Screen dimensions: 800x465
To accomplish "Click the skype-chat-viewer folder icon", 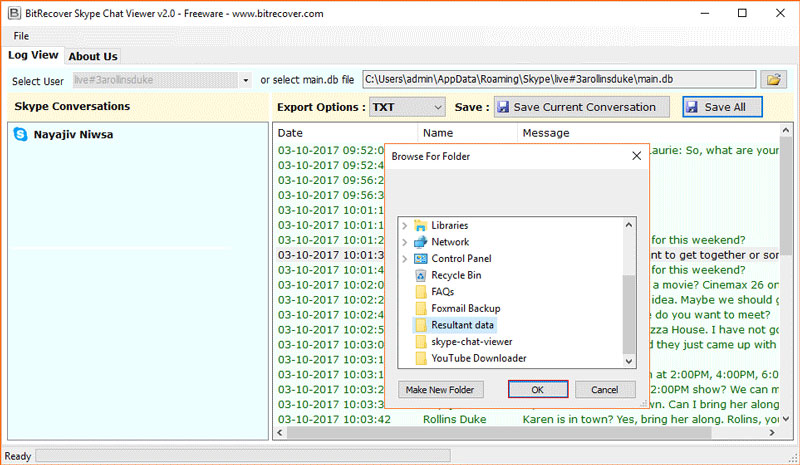I will 421,341.
